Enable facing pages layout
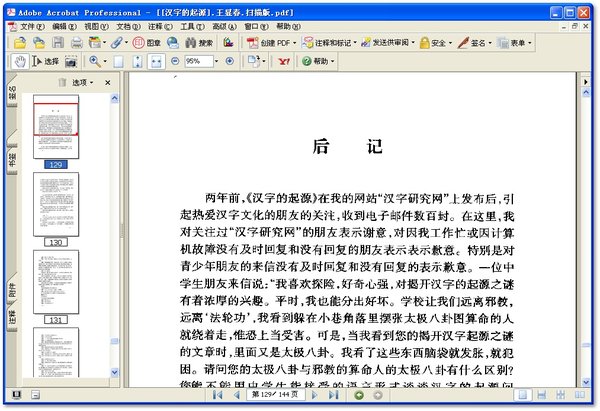 tap(580, 395)
